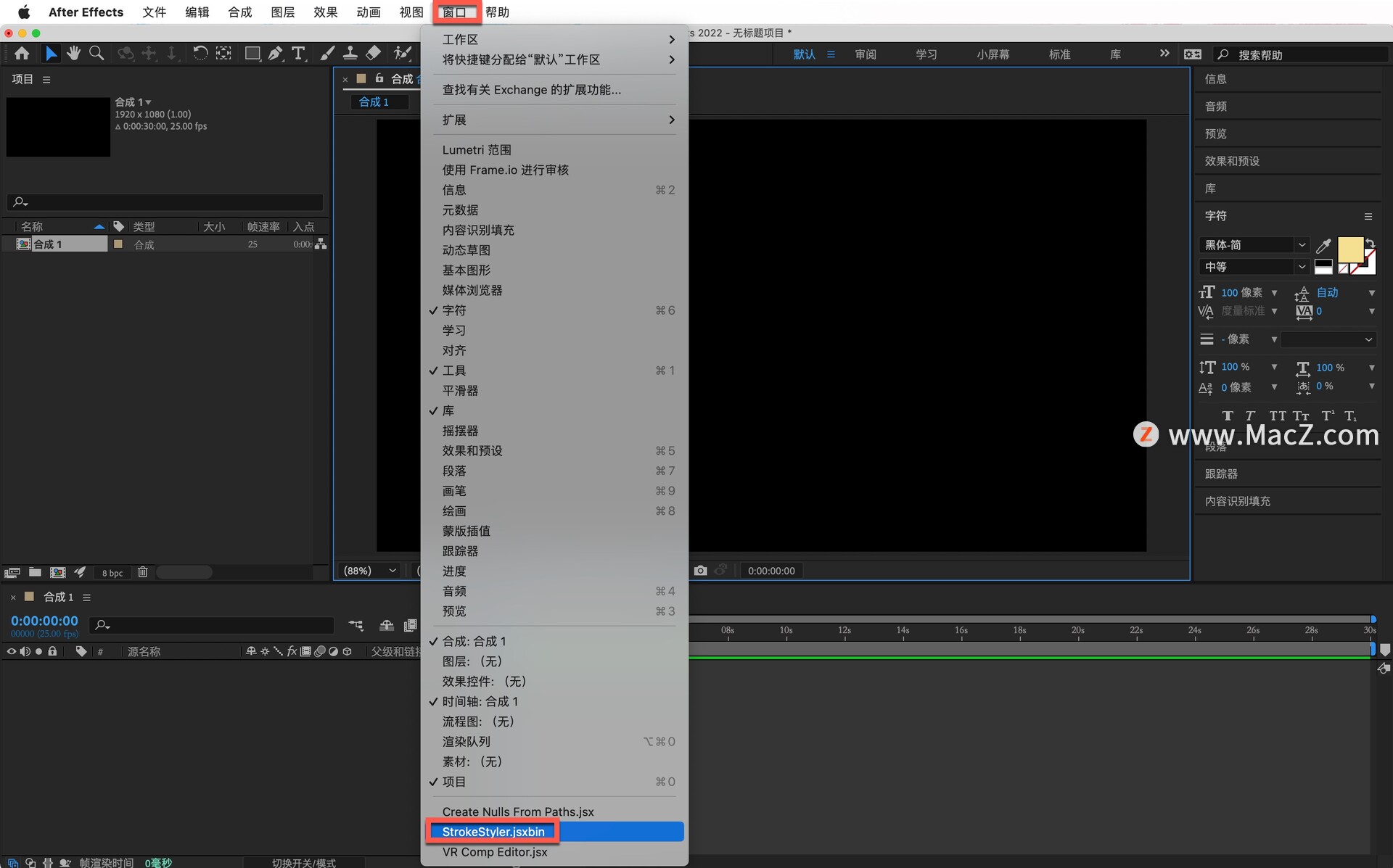Image resolution: width=1393 pixels, height=868 pixels.
Task: Select the Clone Stamp tool
Action: pyautogui.click(x=350, y=54)
